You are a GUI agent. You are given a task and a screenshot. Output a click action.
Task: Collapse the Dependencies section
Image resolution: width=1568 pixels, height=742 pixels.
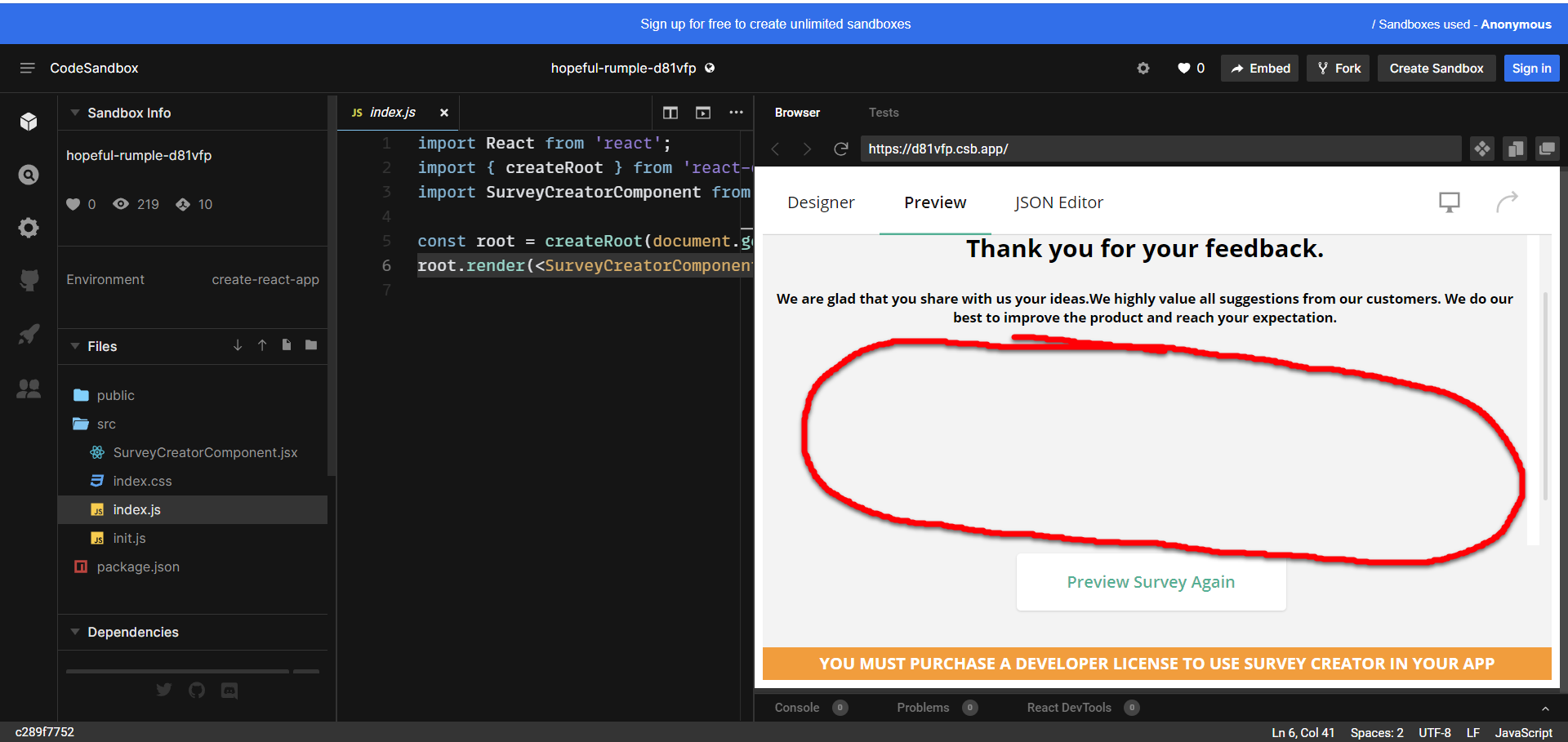click(75, 632)
